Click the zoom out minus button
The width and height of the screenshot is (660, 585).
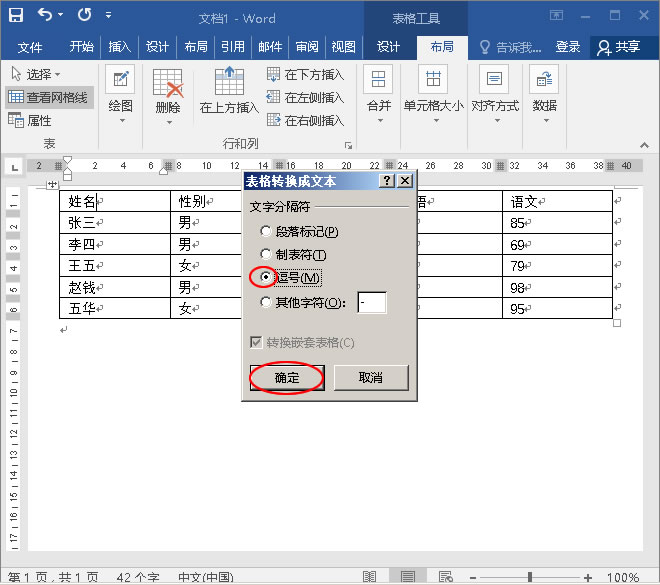tap(473, 577)
